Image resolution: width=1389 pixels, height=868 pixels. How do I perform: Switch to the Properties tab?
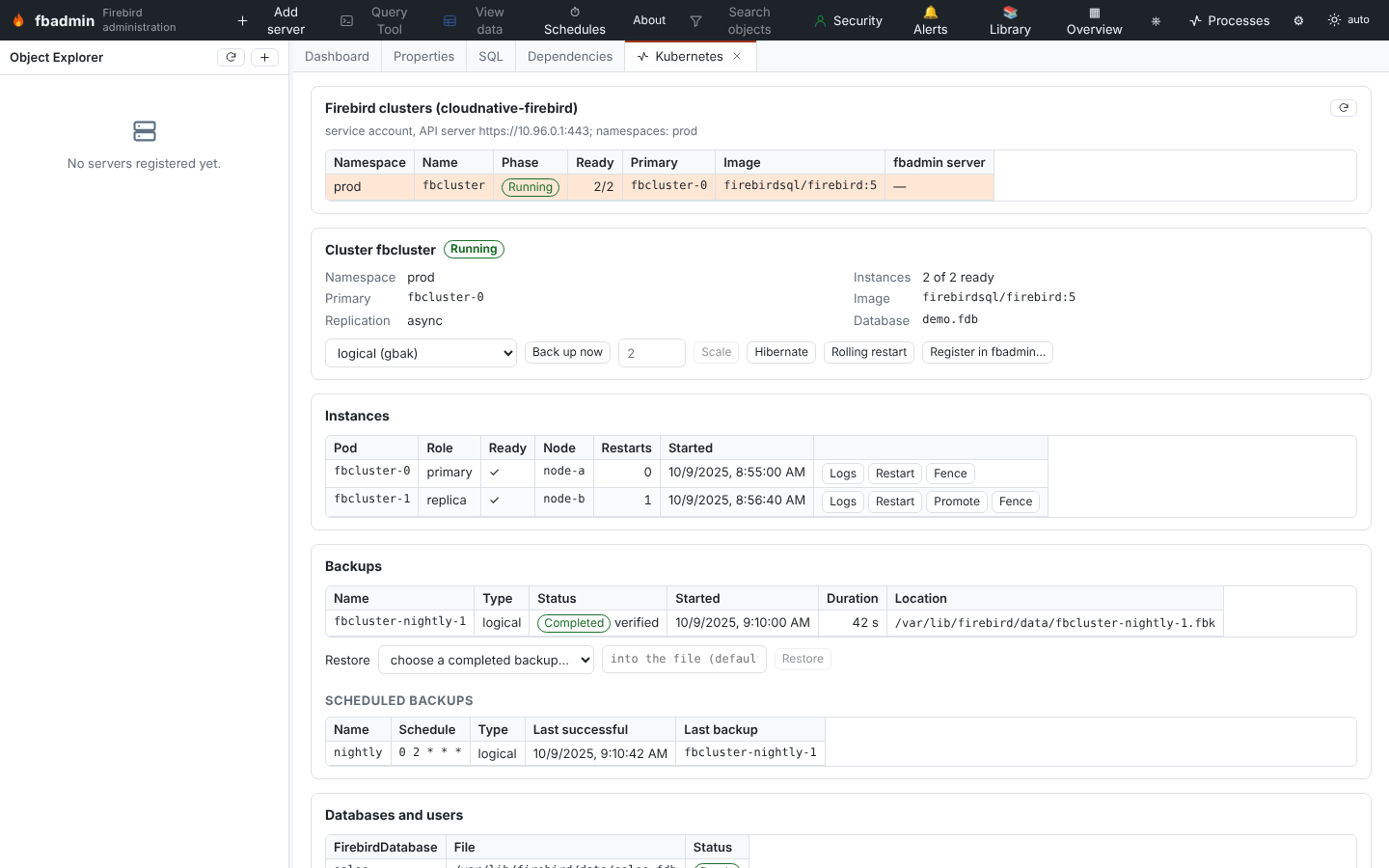423,57
